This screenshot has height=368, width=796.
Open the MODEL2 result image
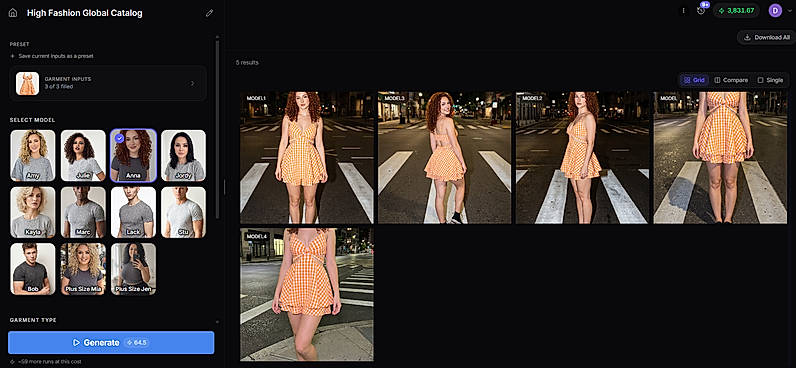click(x=582, y=157)
